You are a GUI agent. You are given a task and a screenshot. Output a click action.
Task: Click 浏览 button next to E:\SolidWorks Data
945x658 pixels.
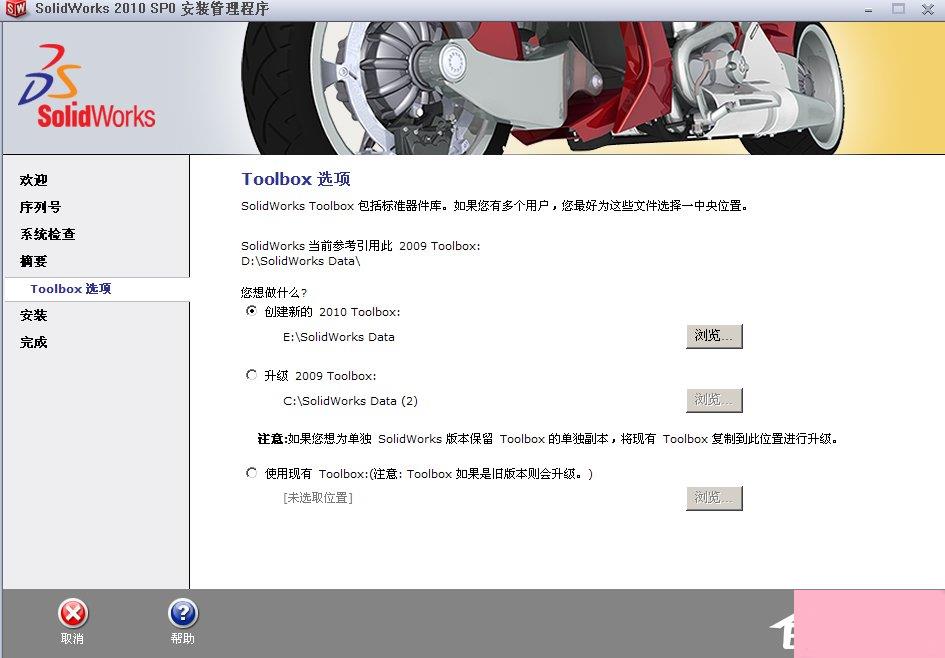click(x=714, y=336)
